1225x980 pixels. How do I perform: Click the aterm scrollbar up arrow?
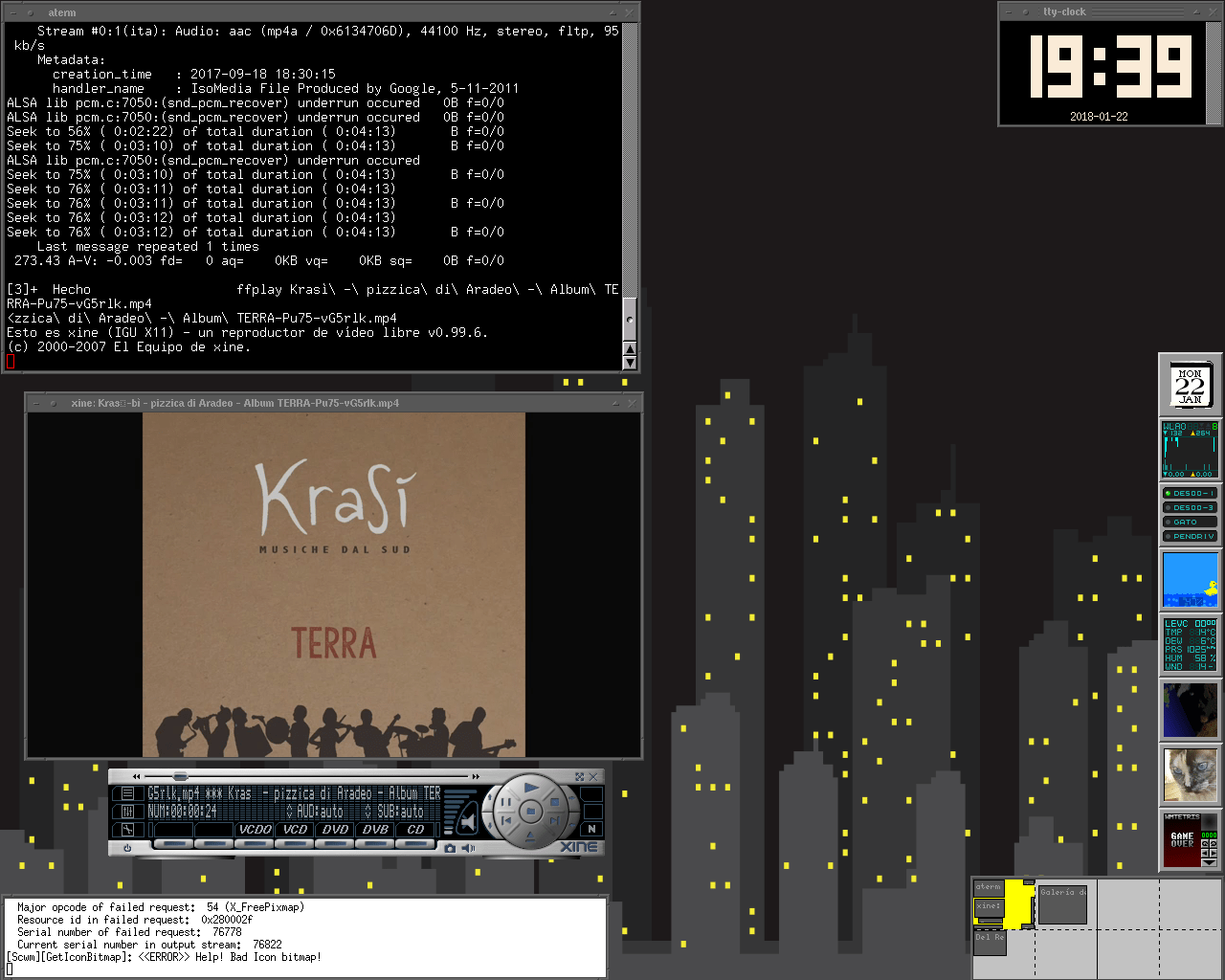630,349
